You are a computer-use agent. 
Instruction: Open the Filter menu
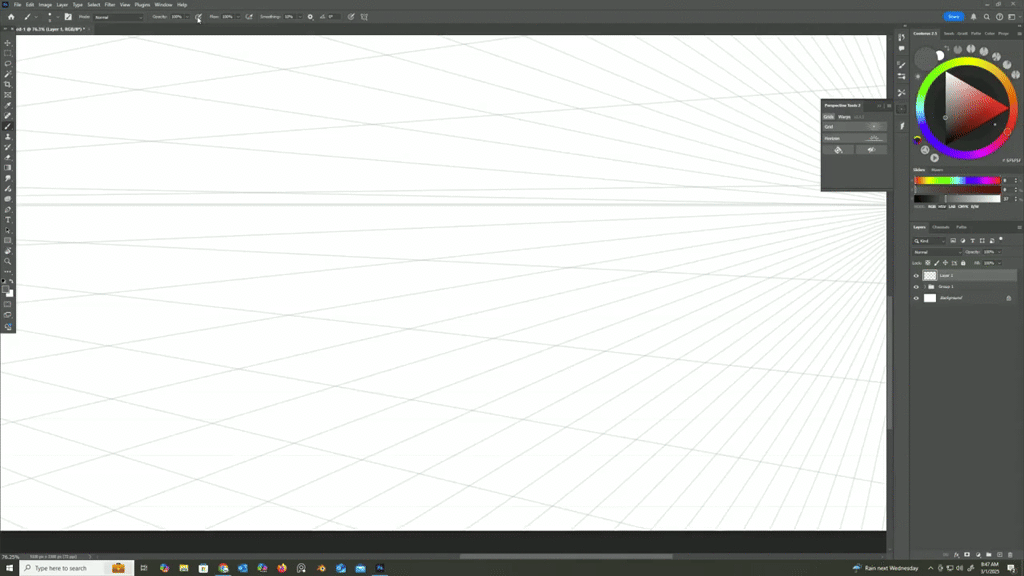pos(110,5)
